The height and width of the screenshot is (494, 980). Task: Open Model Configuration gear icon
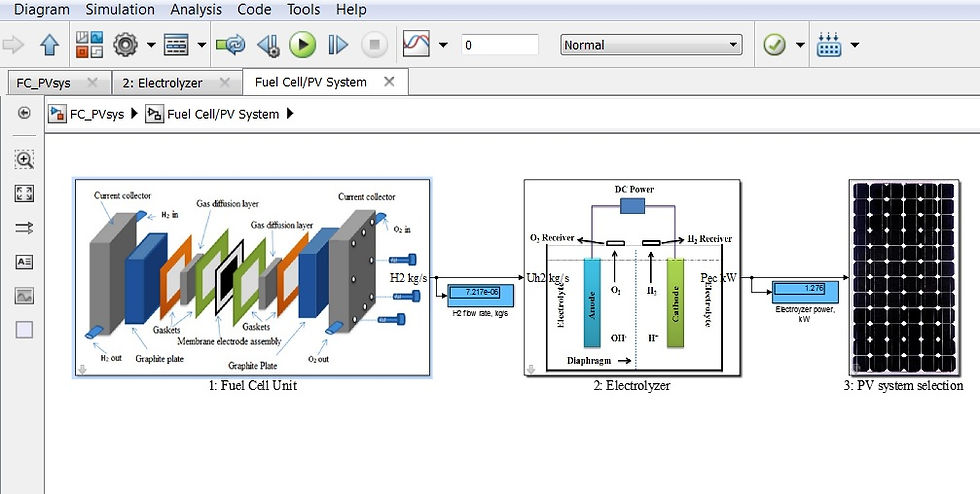126,45
